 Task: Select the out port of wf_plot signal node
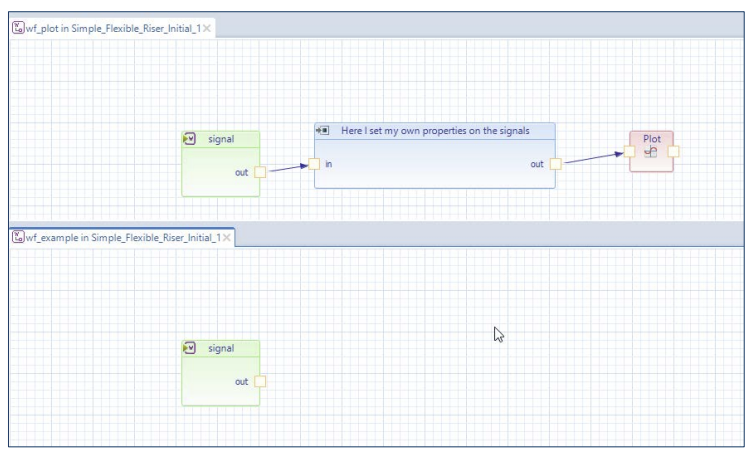(x=260, y=172)
